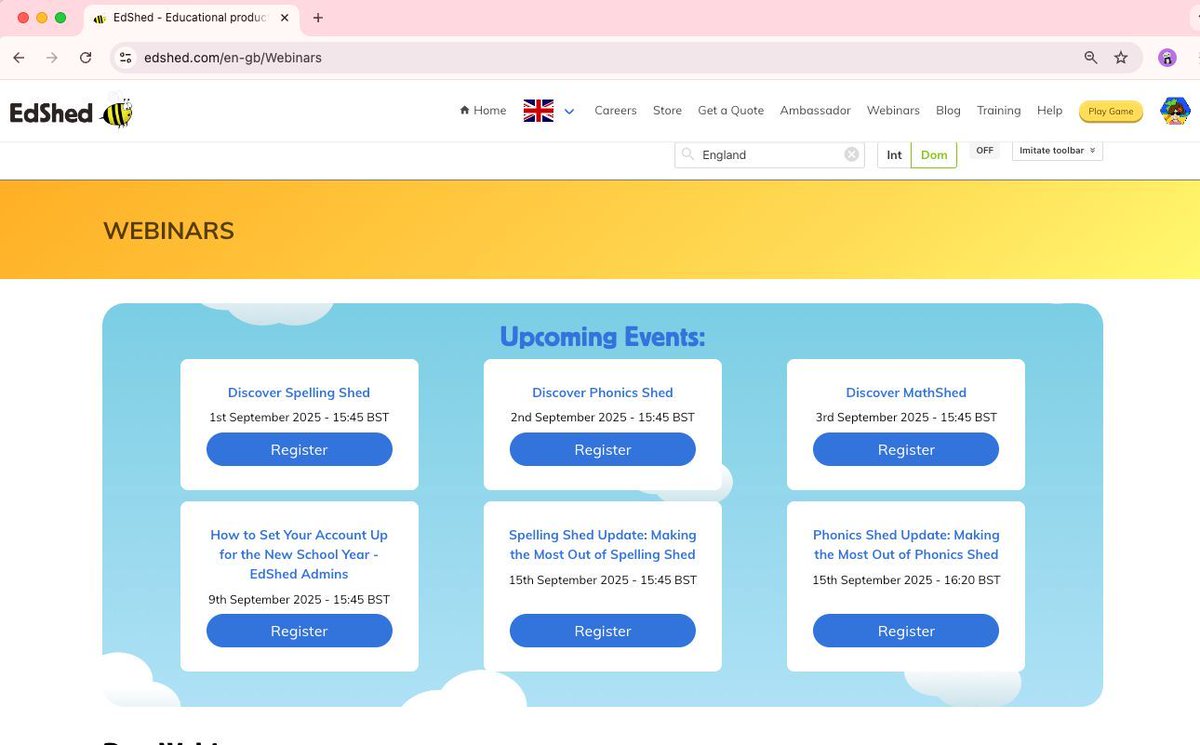Image resolution: width=1200 pixels, height=745 pixels.
Task: Bookmark this page with the star icon
Action: (1121, 58)
